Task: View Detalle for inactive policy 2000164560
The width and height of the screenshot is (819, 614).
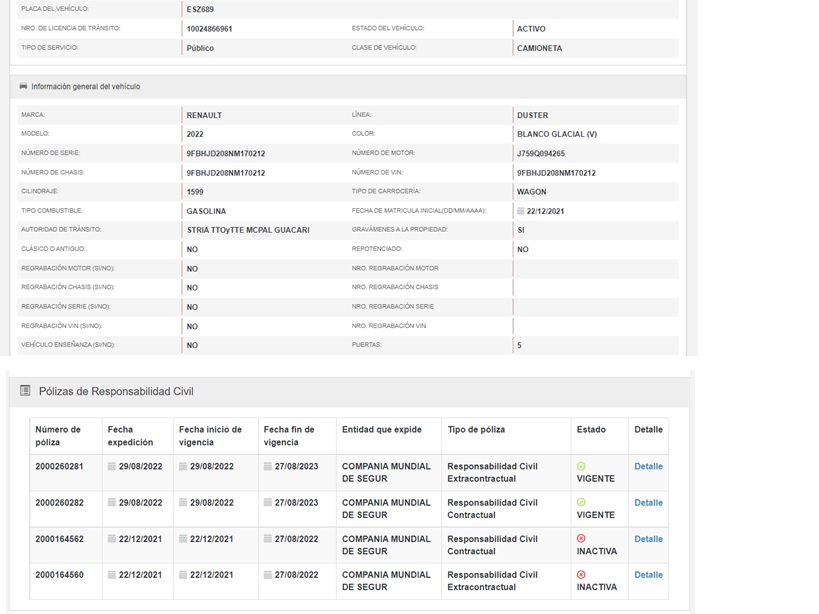Action: [648, 575]
